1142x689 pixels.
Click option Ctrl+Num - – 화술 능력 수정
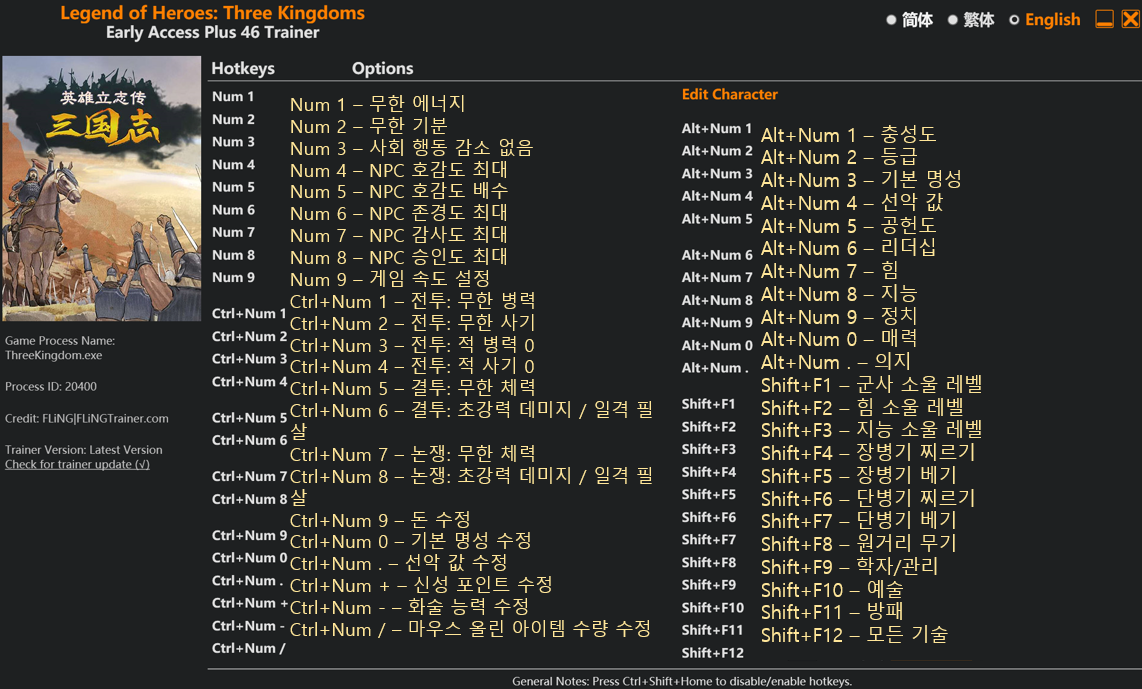(x=409, y=607)
